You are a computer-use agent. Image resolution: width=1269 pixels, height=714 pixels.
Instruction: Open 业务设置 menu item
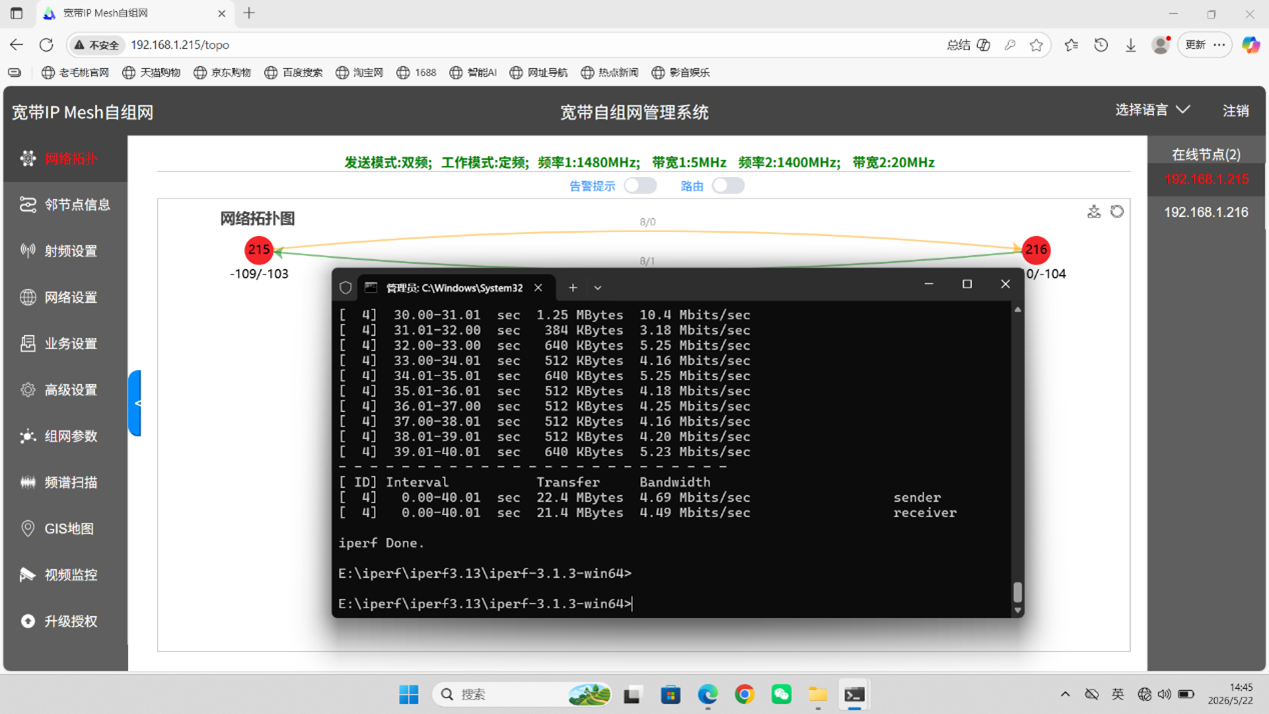[65, 343]
